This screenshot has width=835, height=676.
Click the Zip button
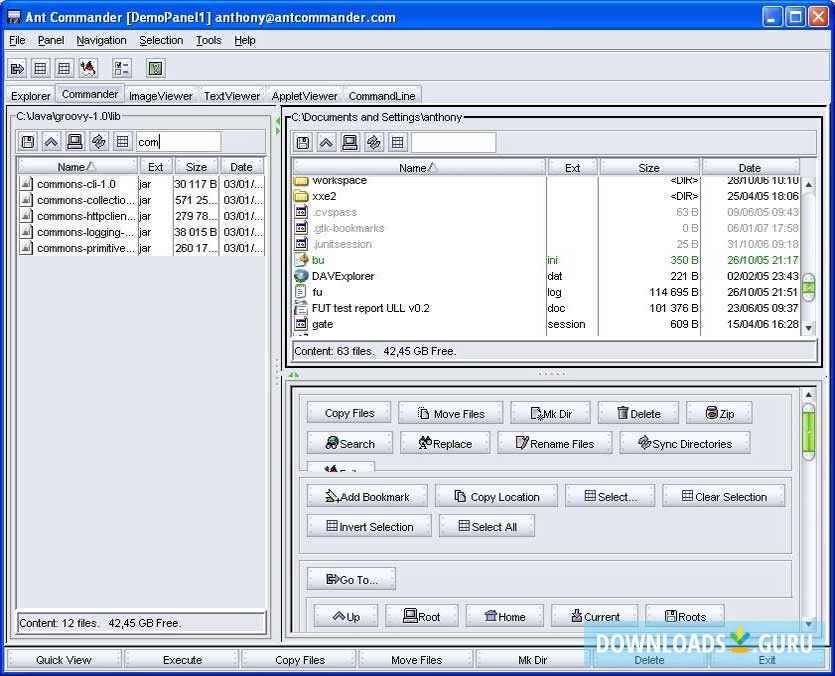pos(719,413)
